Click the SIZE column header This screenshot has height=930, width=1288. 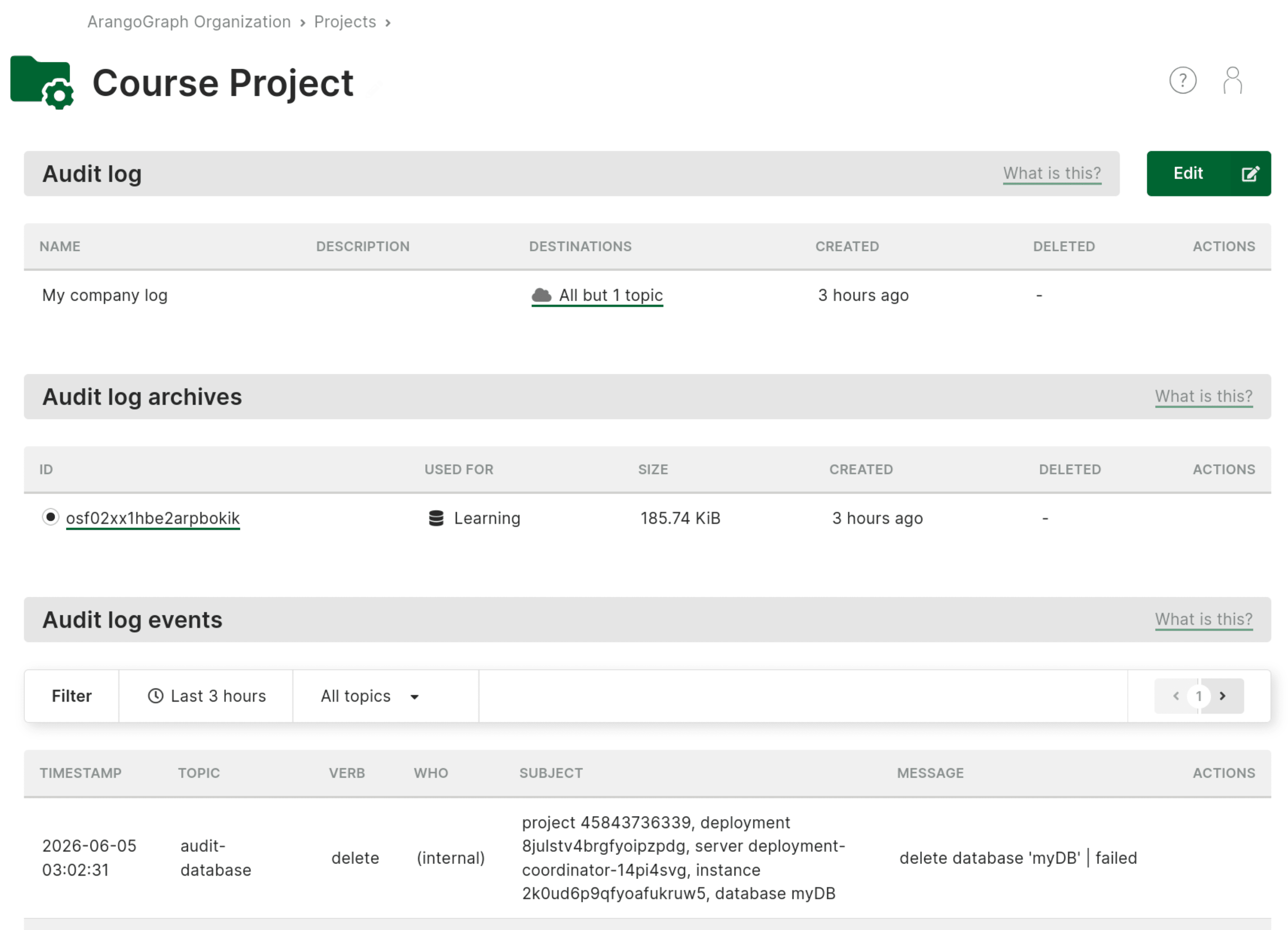tap(653, 469)
